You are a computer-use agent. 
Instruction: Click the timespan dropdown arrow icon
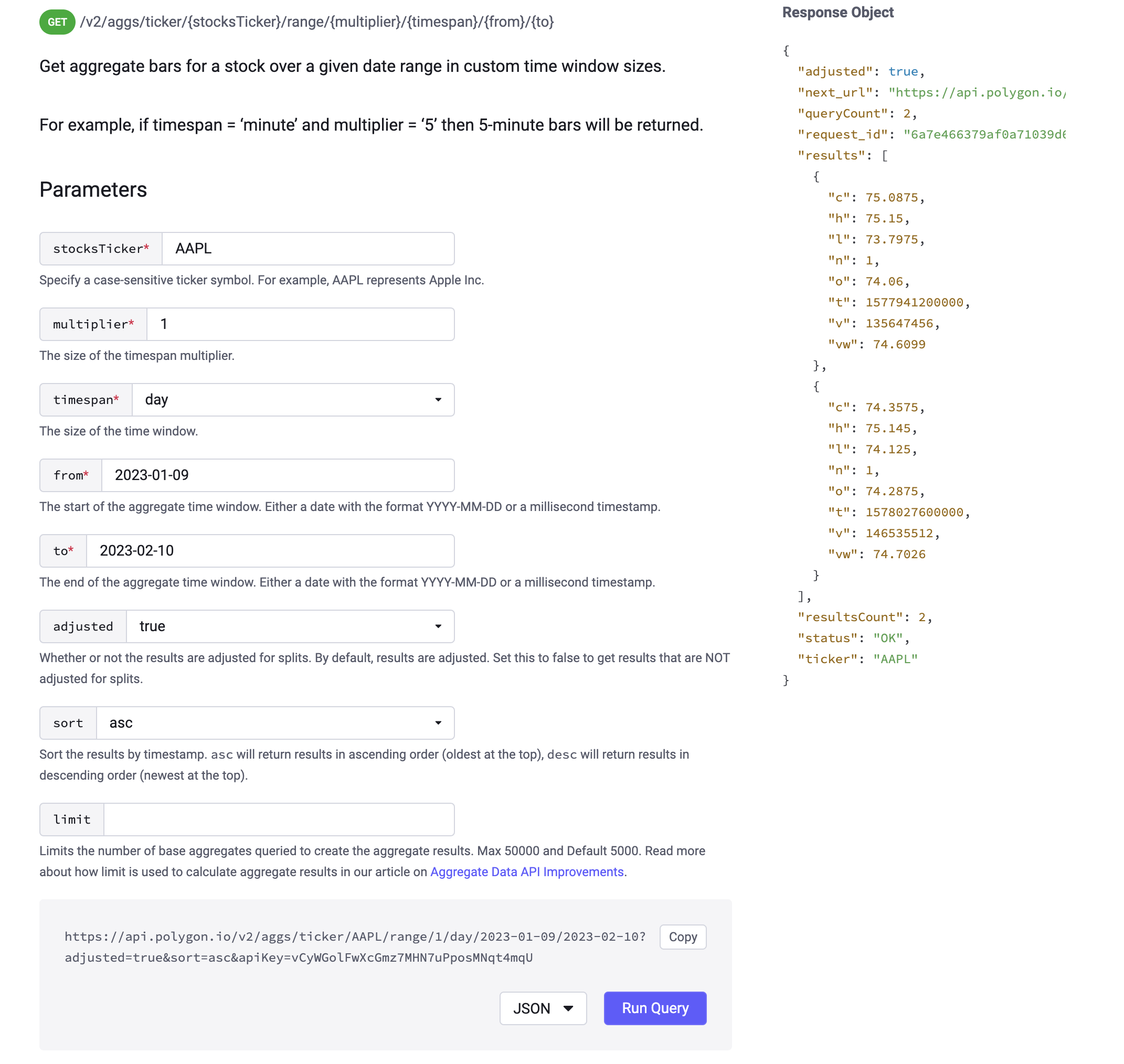(x=438, y=399)
